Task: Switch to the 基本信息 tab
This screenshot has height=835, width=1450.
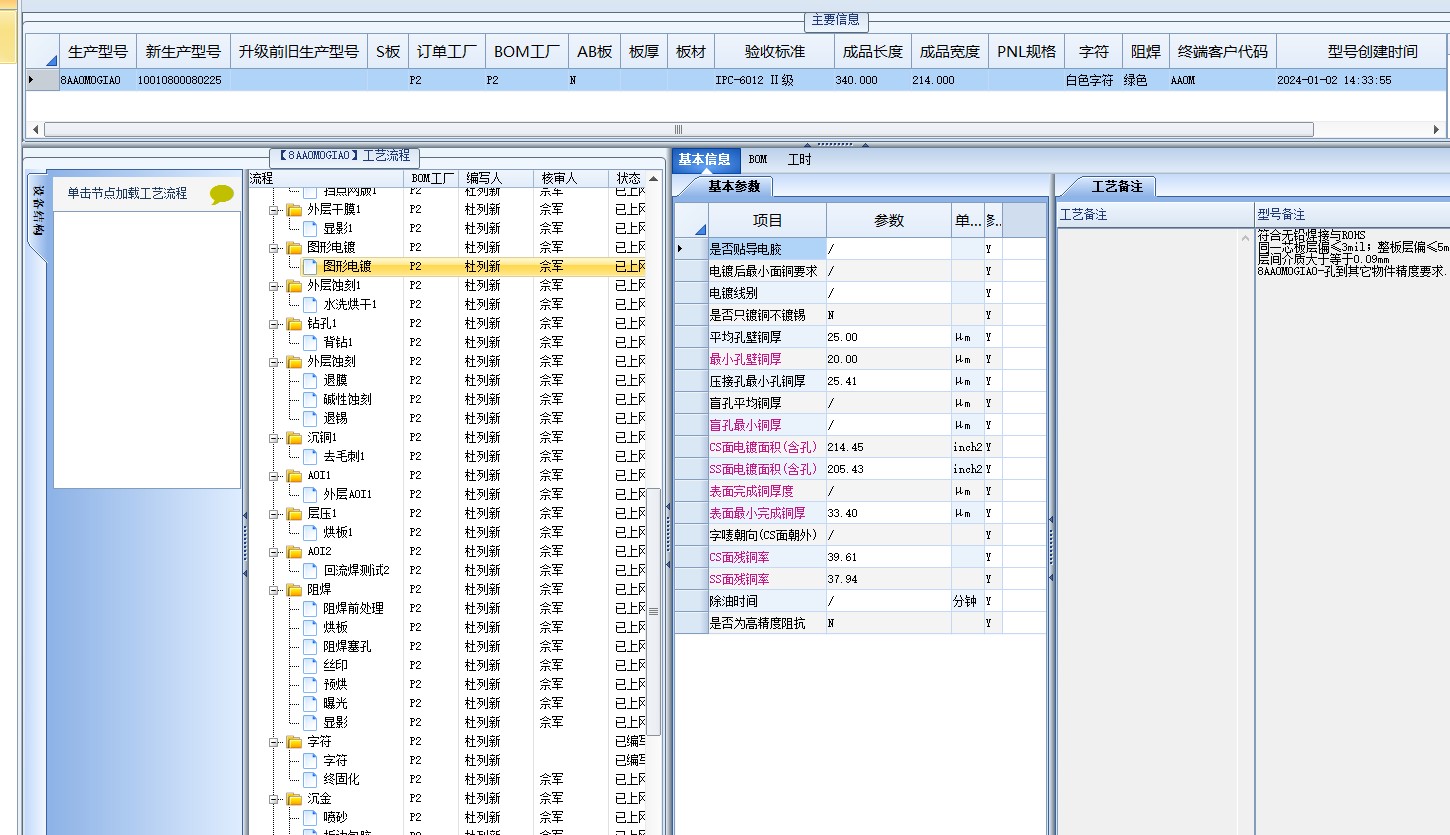Action: click(704, 159)
